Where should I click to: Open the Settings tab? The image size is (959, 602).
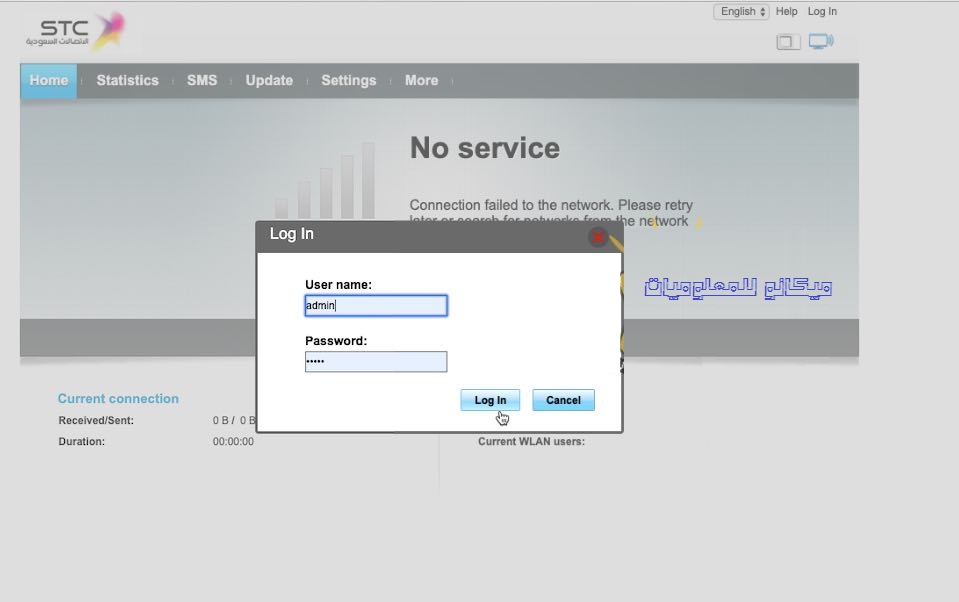pyautogui.click(x=348, y=80)
